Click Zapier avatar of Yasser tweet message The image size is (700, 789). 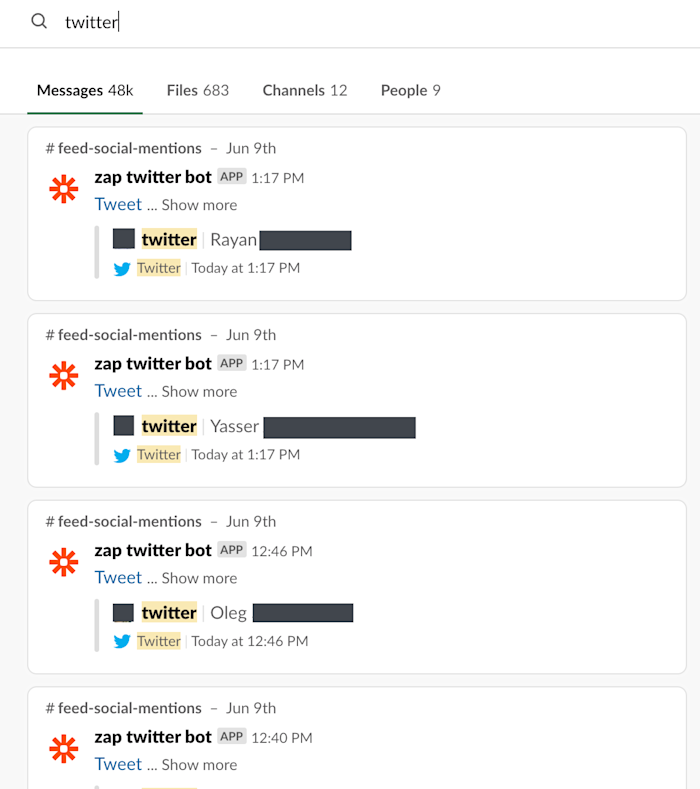point(64,376)
